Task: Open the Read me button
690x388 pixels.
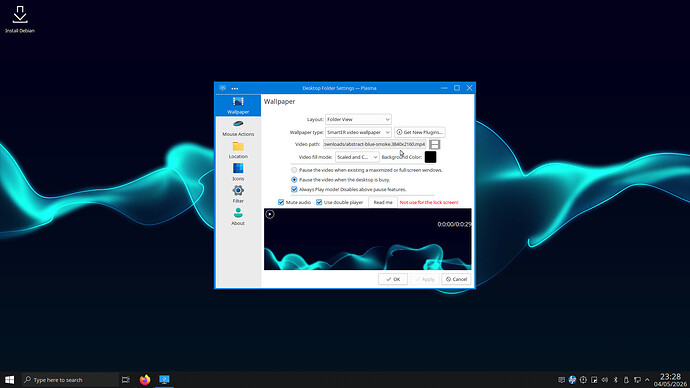Action: (383, 202)
